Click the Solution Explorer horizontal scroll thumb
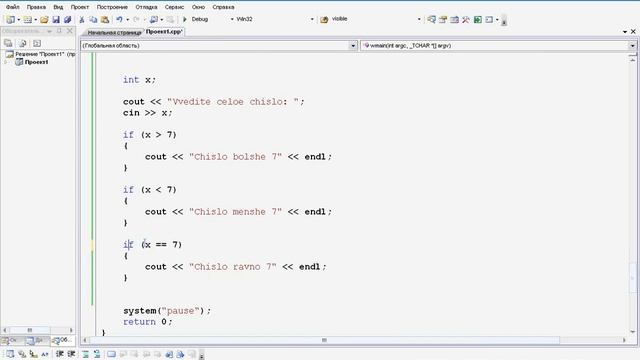 coord(29,330)
